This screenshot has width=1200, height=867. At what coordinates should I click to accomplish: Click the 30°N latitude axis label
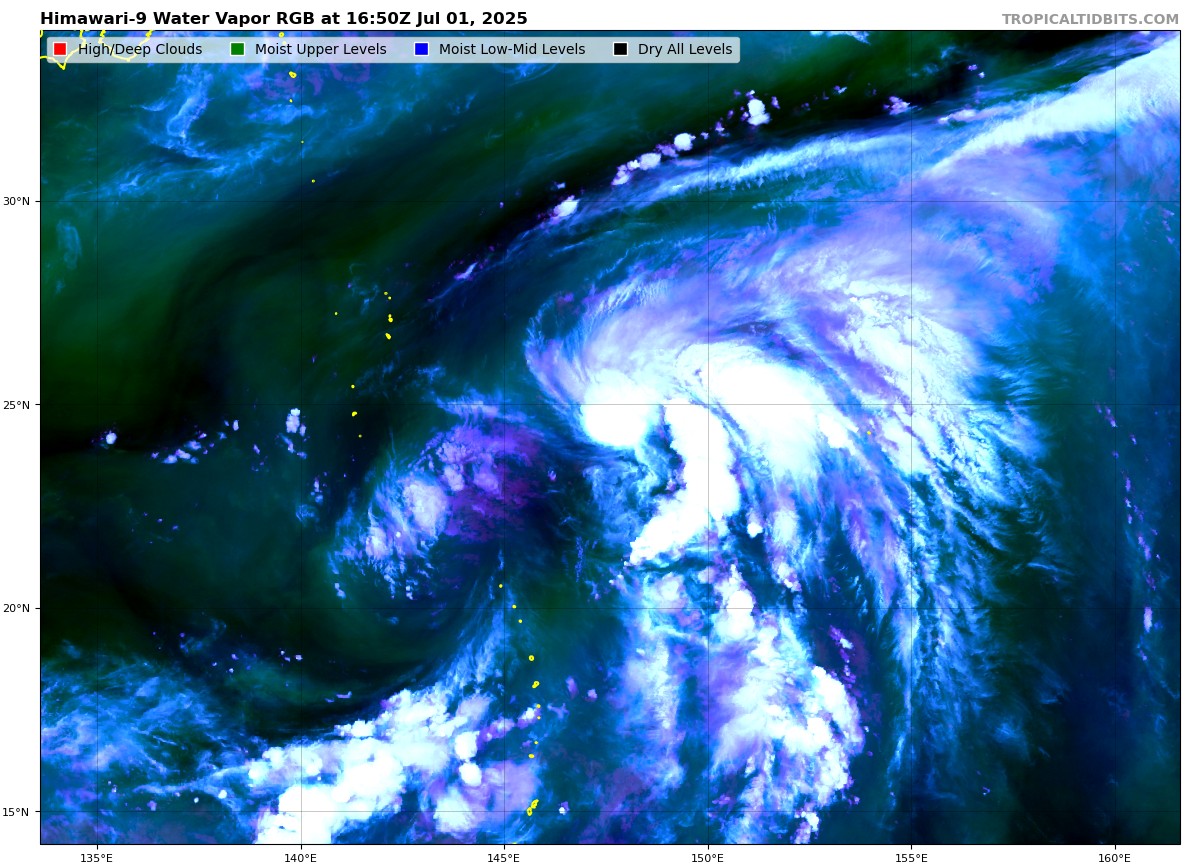point(17,202)
